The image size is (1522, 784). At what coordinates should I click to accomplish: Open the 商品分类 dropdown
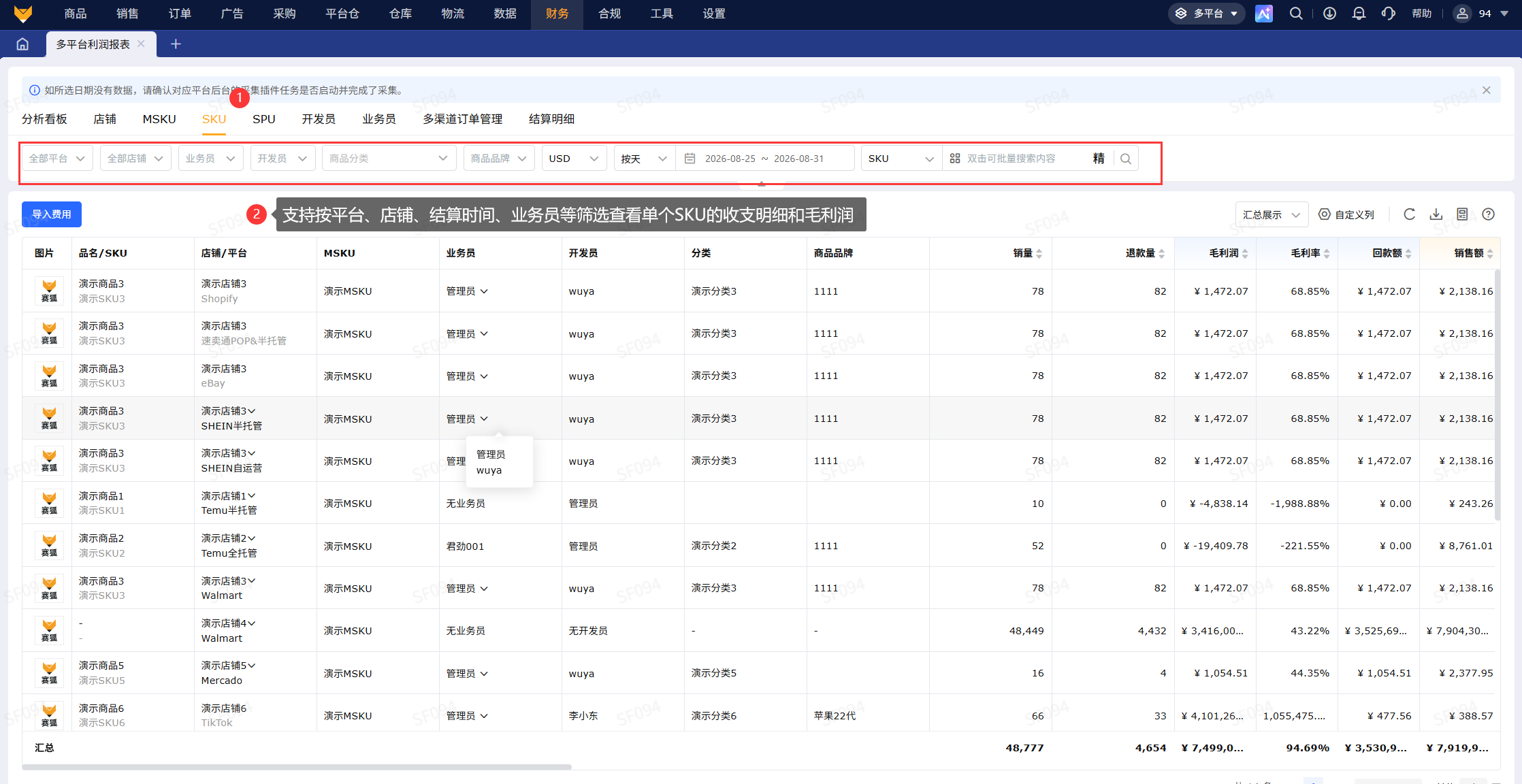pos(389,159)
